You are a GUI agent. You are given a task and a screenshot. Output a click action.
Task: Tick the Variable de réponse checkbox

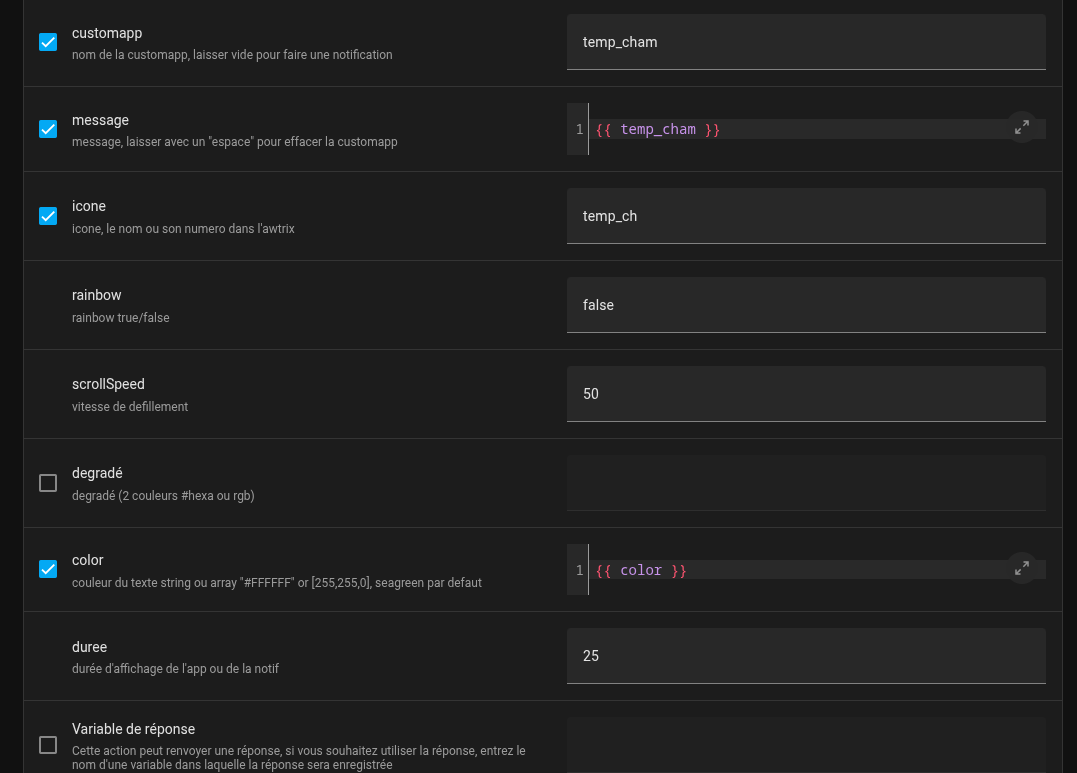(48, 745)
